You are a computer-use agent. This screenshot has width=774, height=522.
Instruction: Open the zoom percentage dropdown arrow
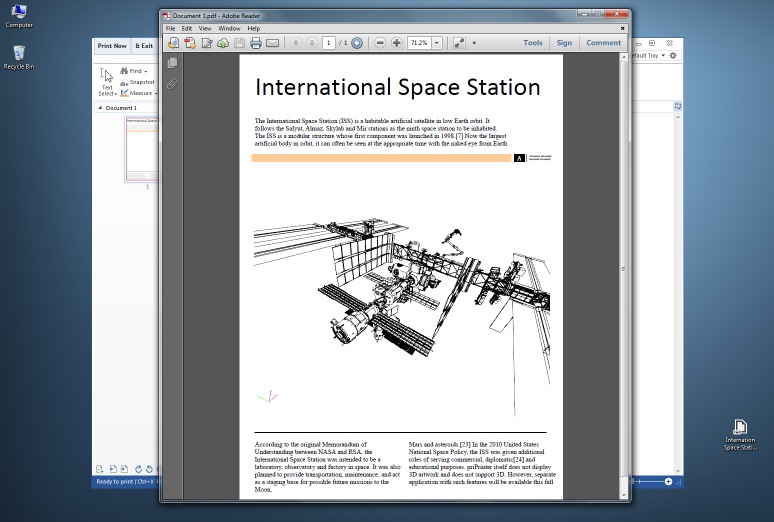pos(436,43)
